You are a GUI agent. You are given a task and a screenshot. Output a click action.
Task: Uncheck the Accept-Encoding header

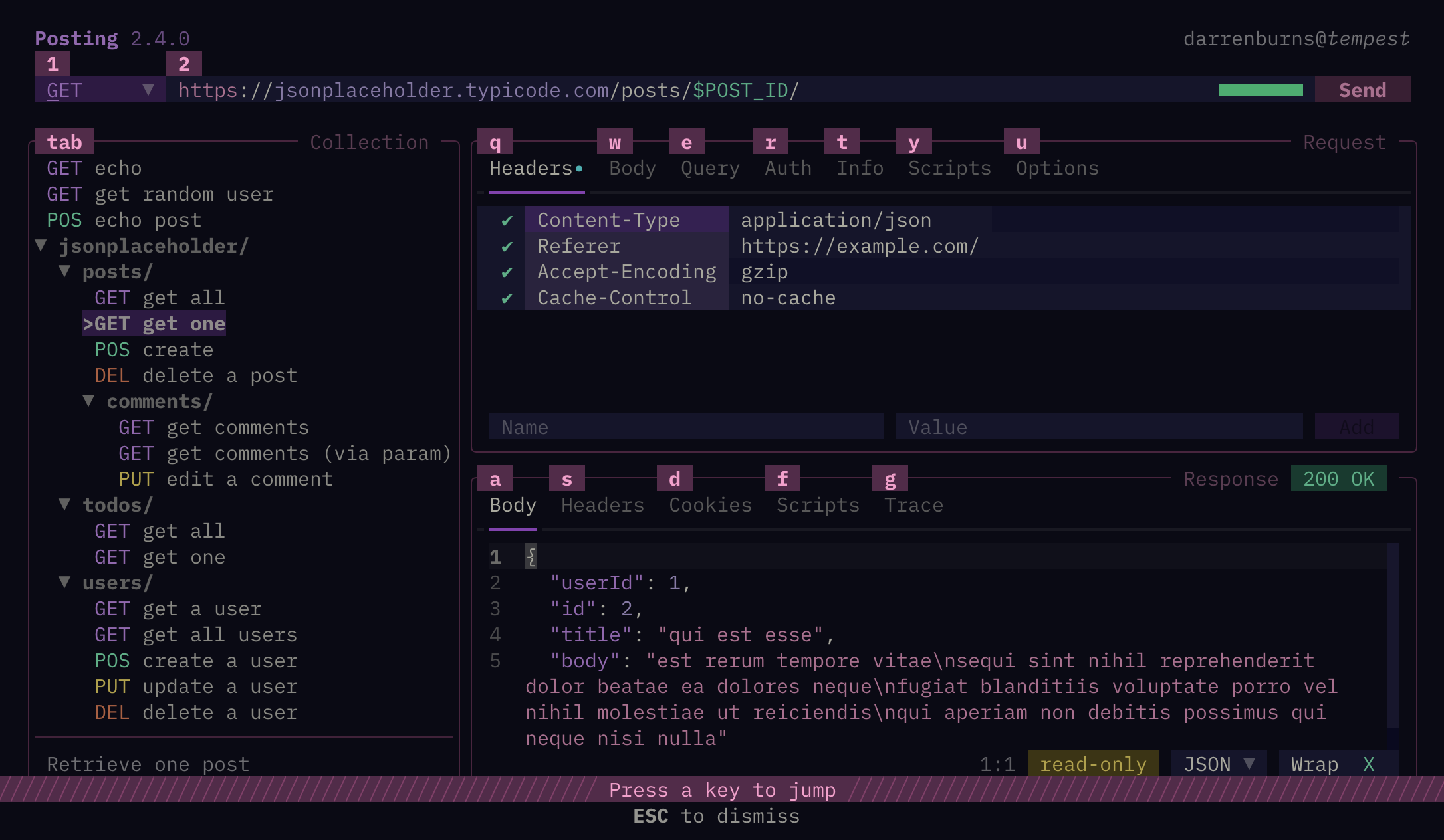[508, 271]
